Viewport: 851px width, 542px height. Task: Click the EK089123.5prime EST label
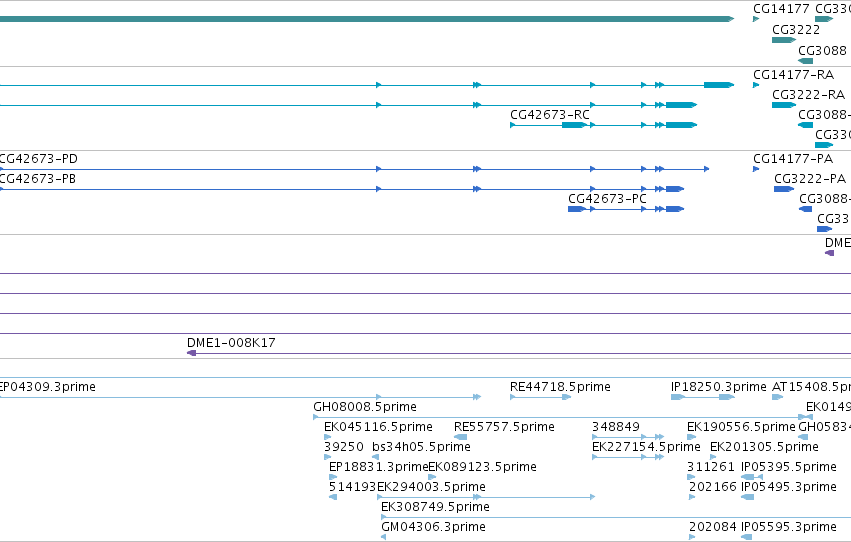coord(482,467)
